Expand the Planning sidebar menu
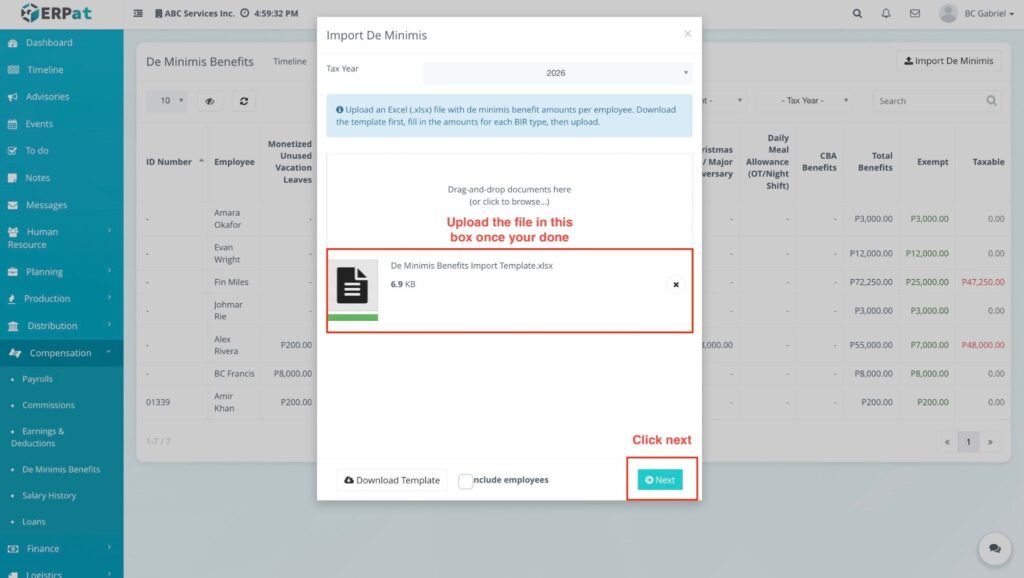This screenshot has width=1024, height=578. pyautogui.click(x=61, y=272)
